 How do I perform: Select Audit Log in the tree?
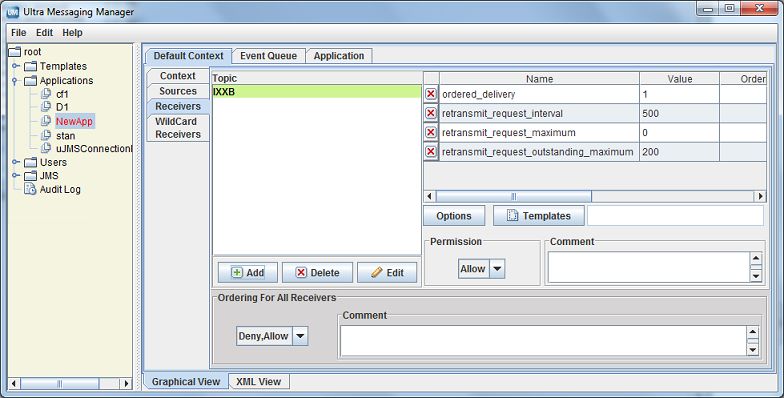60,189
